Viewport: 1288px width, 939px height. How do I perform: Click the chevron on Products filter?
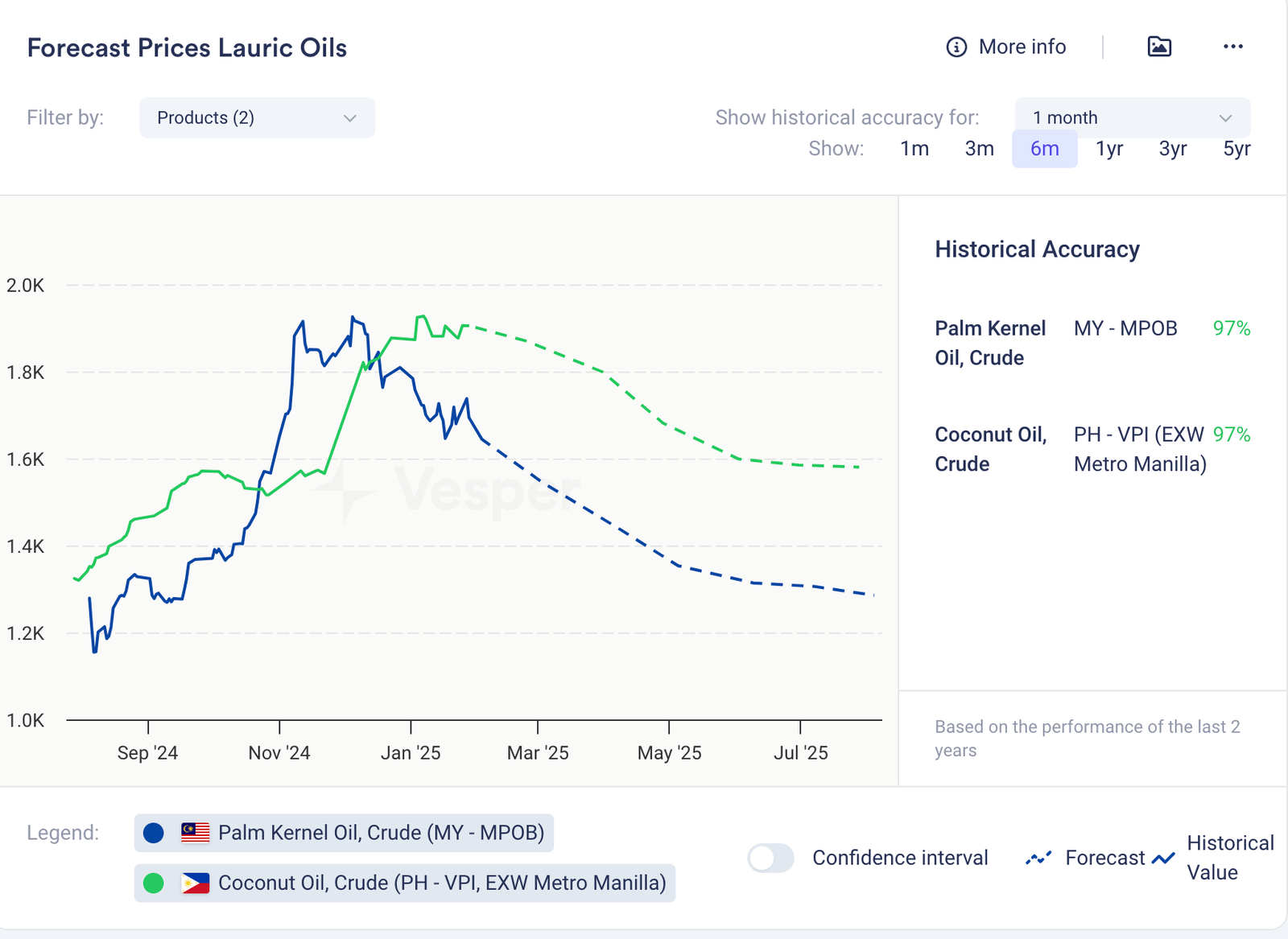pos(349,118)
